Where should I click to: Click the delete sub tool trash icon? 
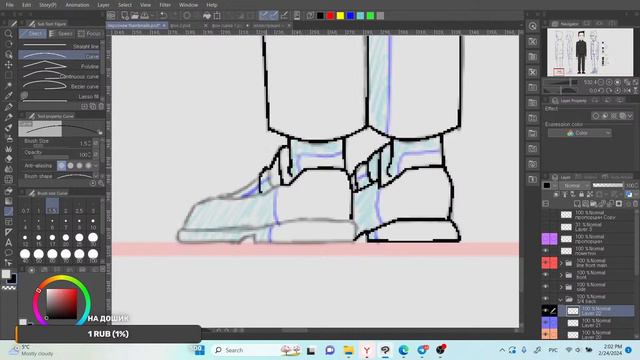pyautogui.click(x=101, y=107)
